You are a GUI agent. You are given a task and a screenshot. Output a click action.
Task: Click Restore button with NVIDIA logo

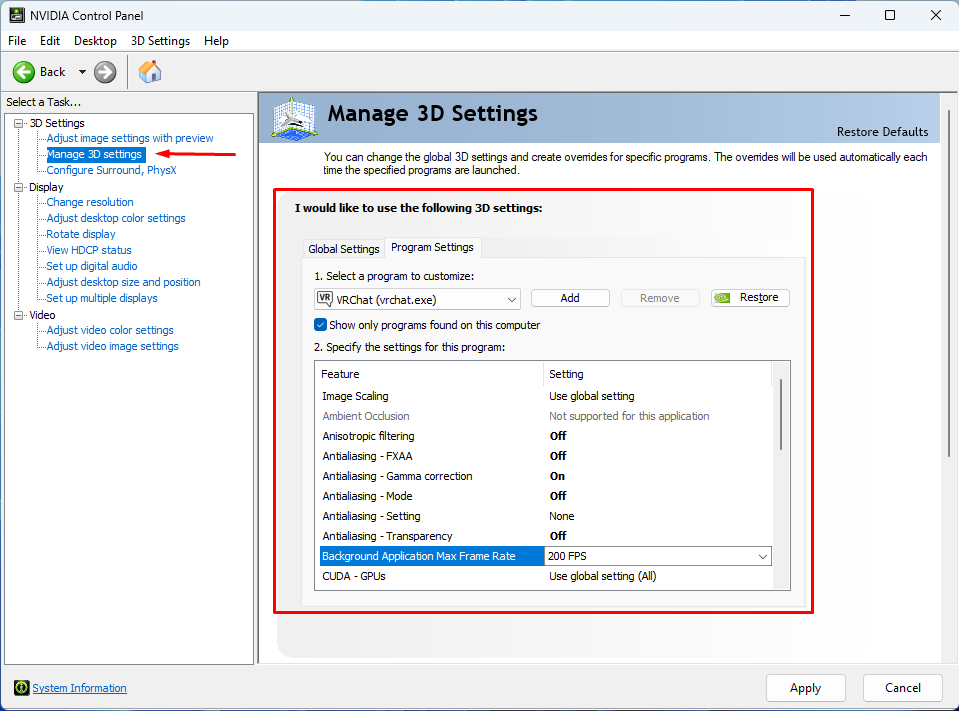(750, 298)
